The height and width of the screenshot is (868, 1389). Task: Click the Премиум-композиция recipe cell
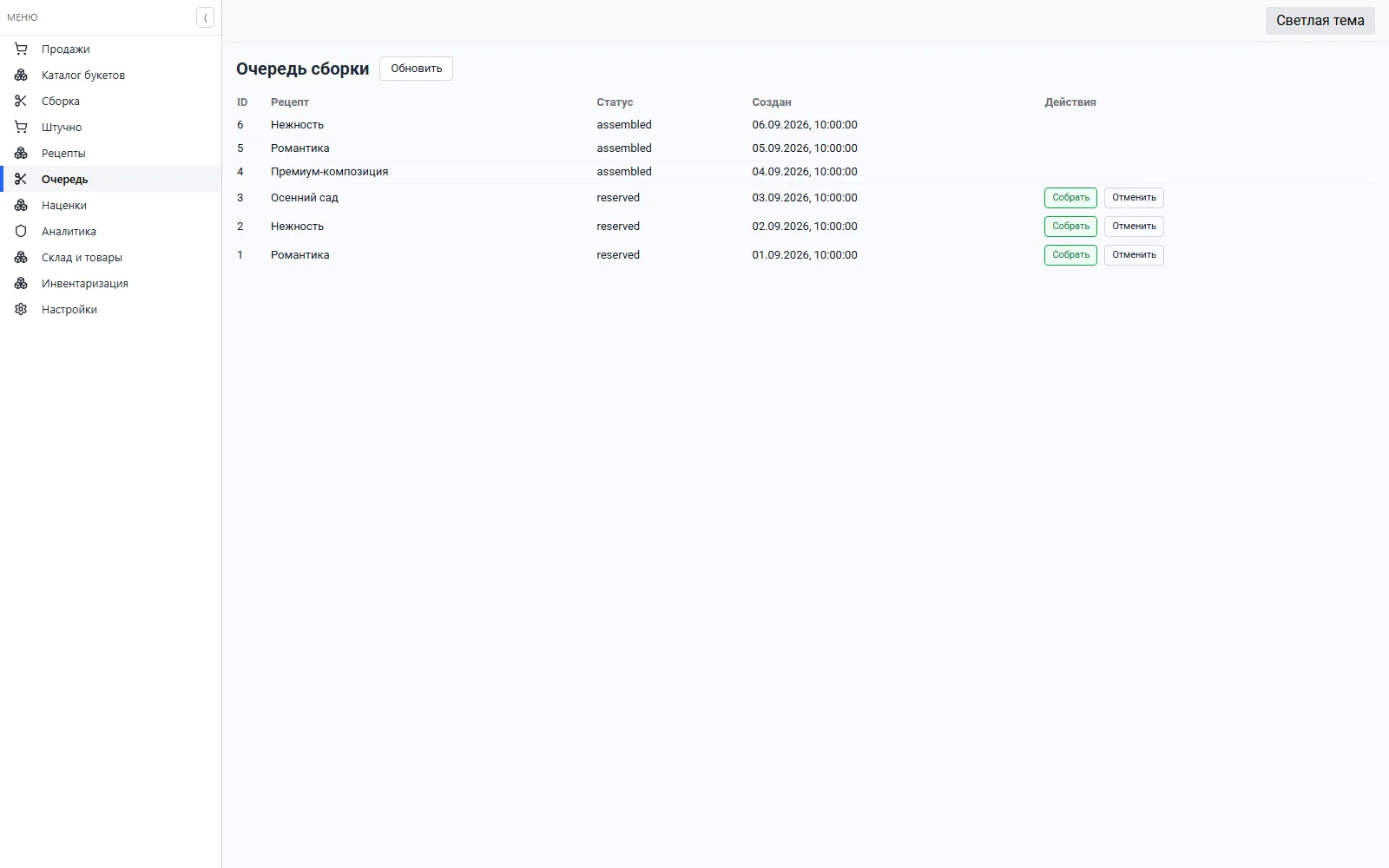pos(329,172)
